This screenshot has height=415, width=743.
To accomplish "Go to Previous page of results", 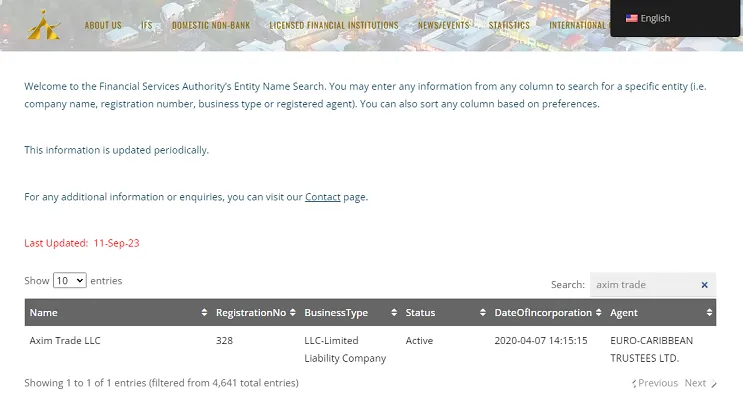I will tap(655, 383).
